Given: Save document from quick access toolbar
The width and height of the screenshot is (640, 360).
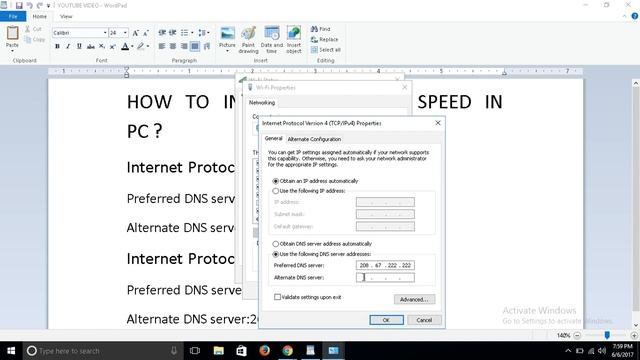Looking at the screenshot, I should pyautogui.click(x=19, y=5).
